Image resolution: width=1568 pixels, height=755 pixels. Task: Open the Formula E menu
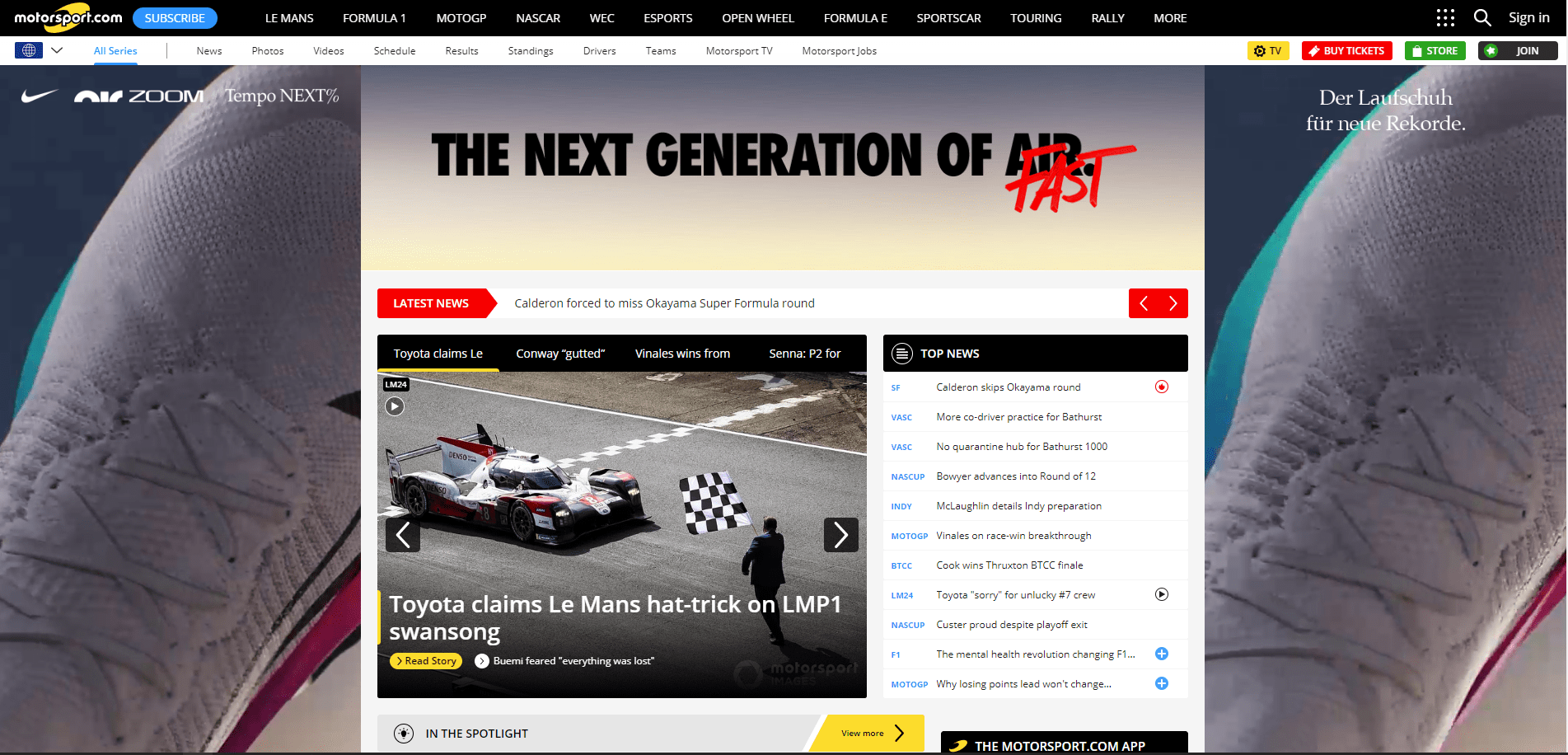click(855, 18)
